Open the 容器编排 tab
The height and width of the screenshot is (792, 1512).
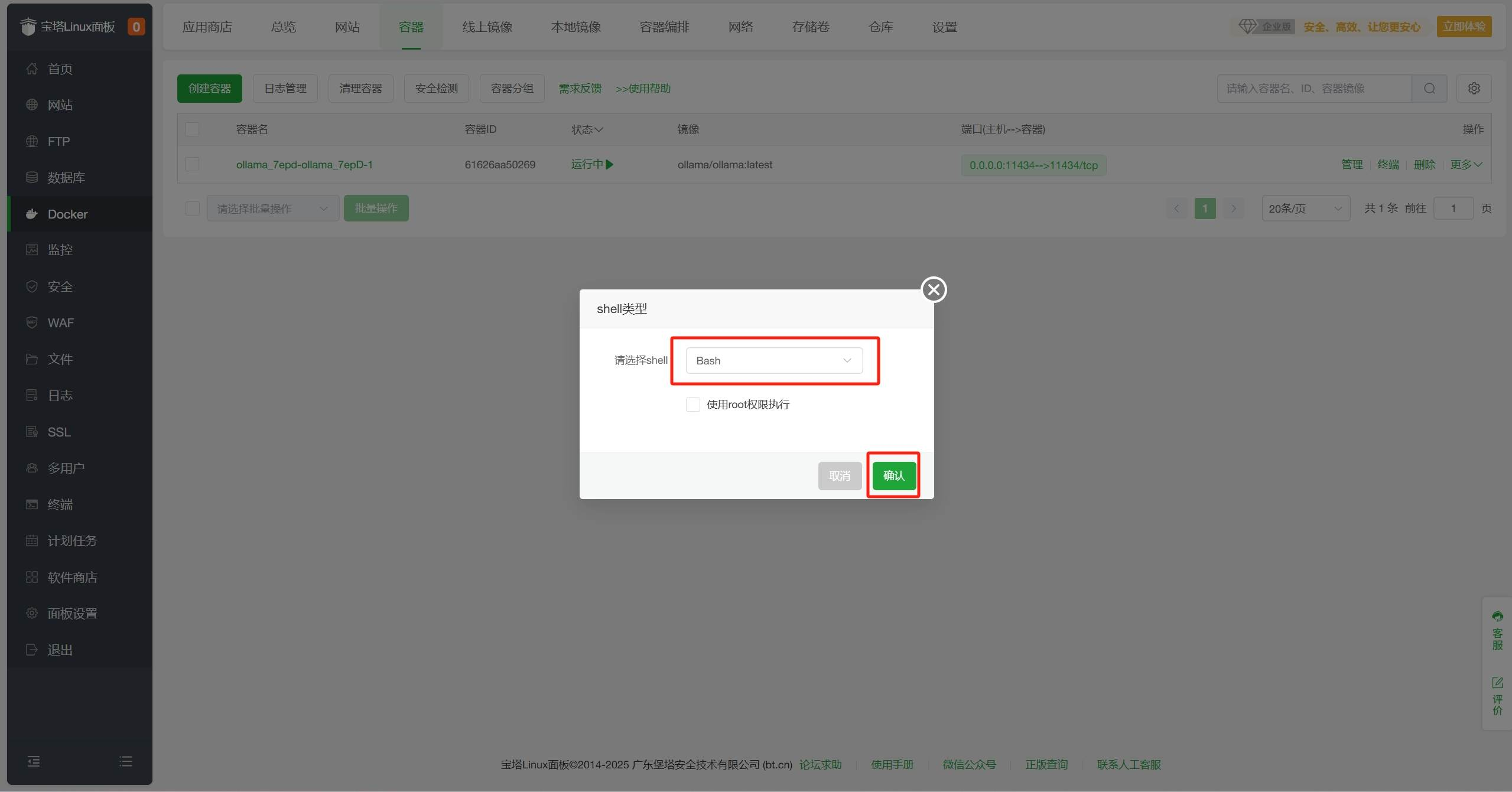tap(664, 27)
